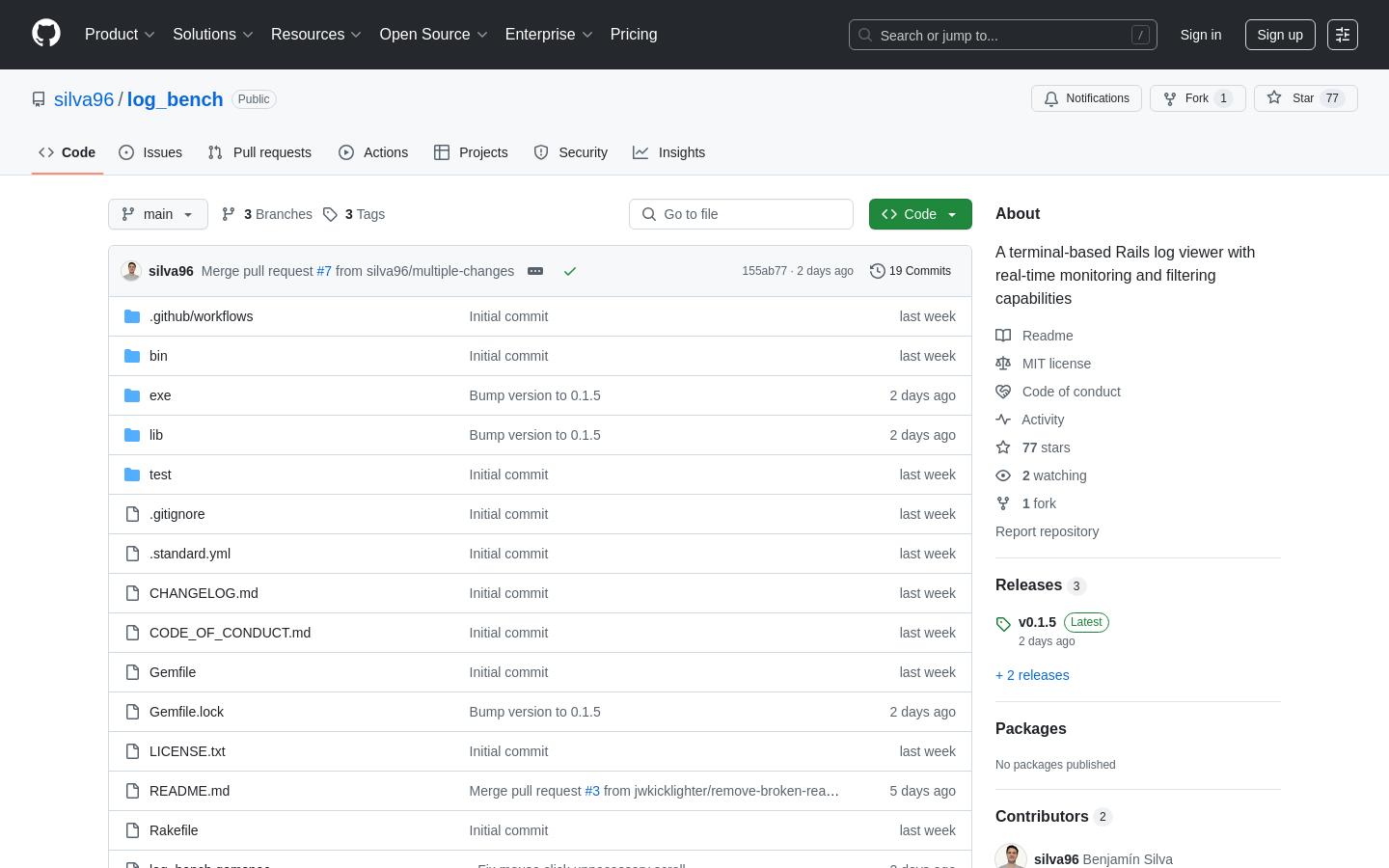Open the Security tab

[571, 152]
